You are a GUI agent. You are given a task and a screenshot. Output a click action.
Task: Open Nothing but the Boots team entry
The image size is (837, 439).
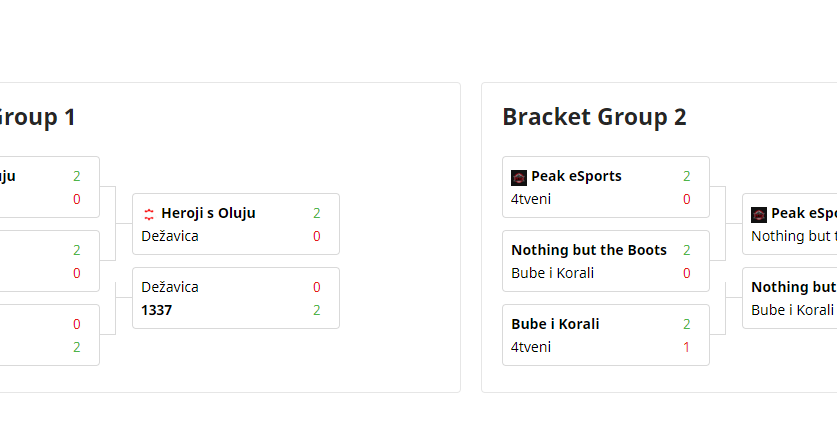coord(589,250)
